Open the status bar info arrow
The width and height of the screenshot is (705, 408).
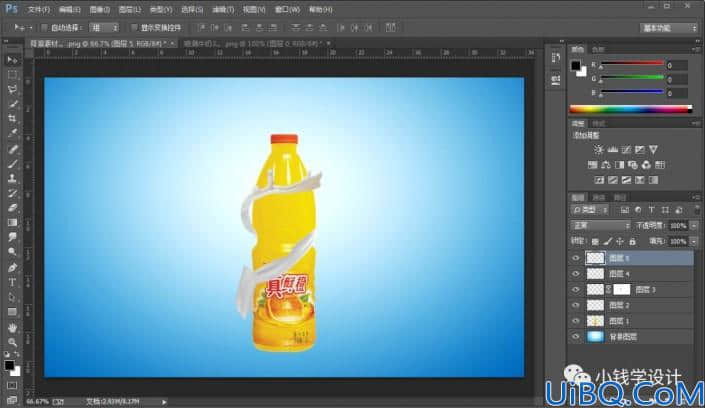164,402
